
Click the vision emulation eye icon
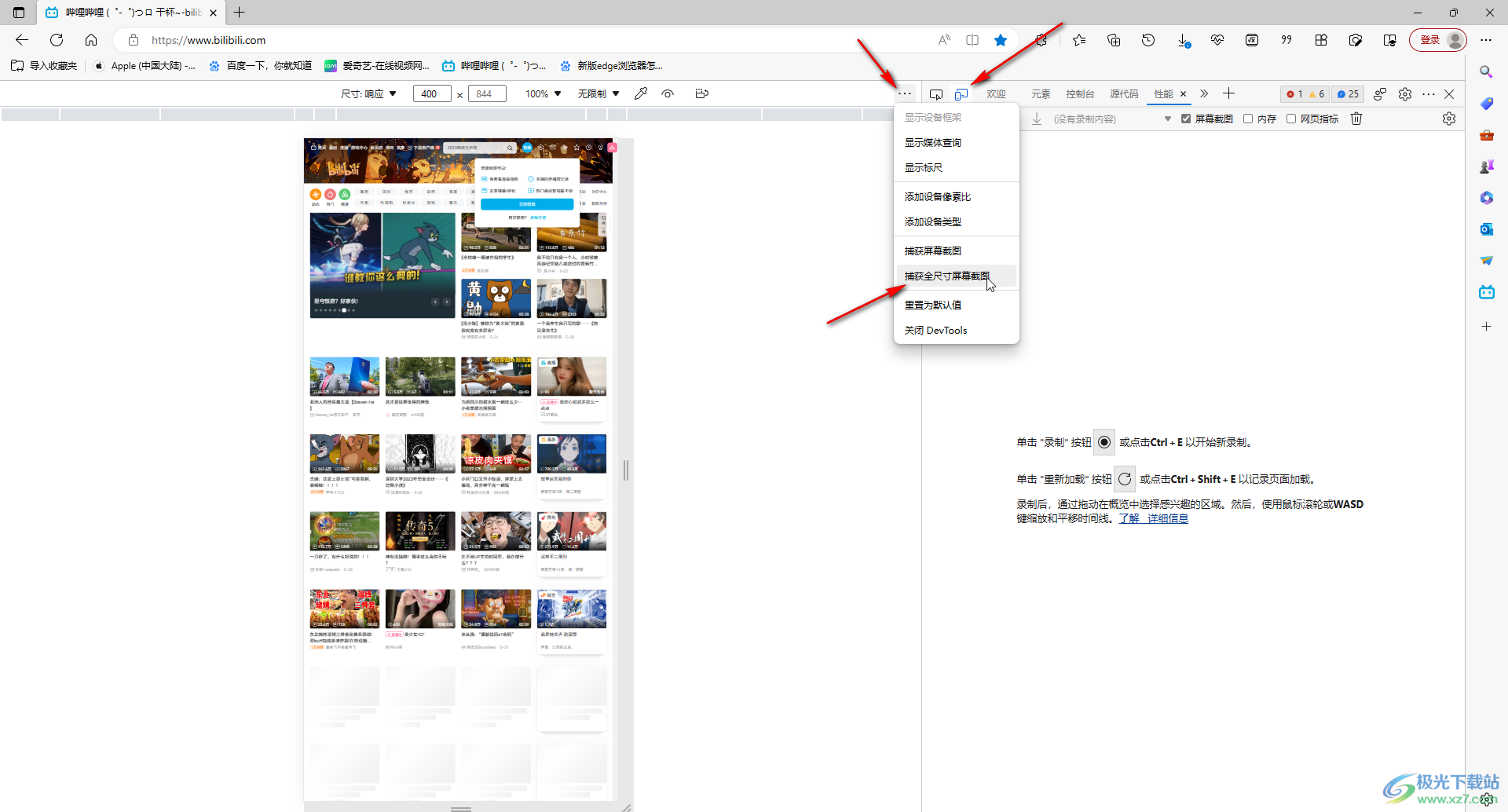[x=668, y=93]
